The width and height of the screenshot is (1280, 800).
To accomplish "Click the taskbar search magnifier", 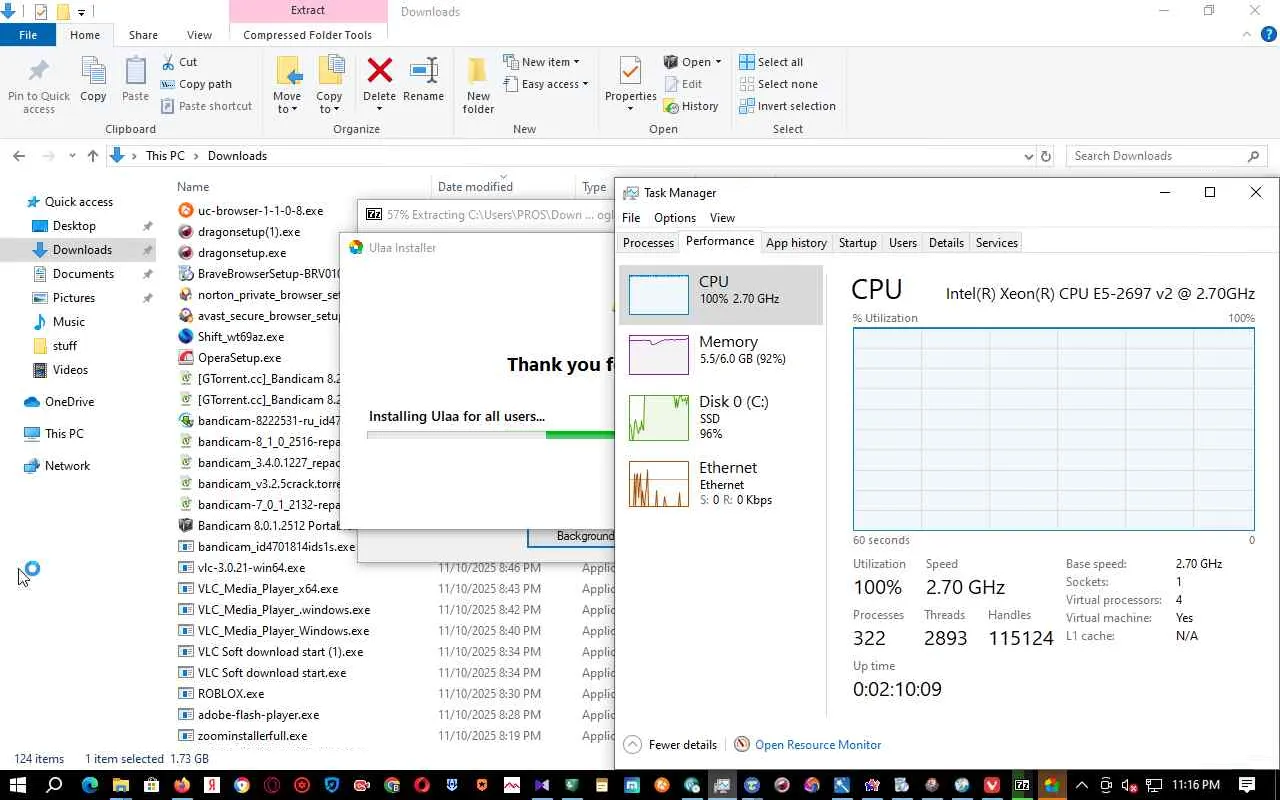I will (x=55, y=785).
